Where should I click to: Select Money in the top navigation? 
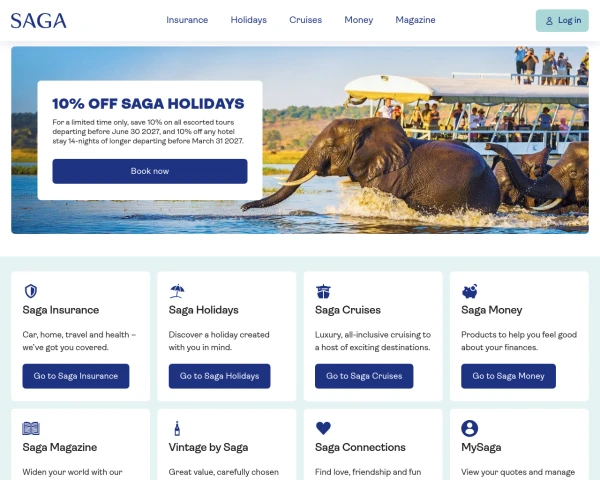359,20
